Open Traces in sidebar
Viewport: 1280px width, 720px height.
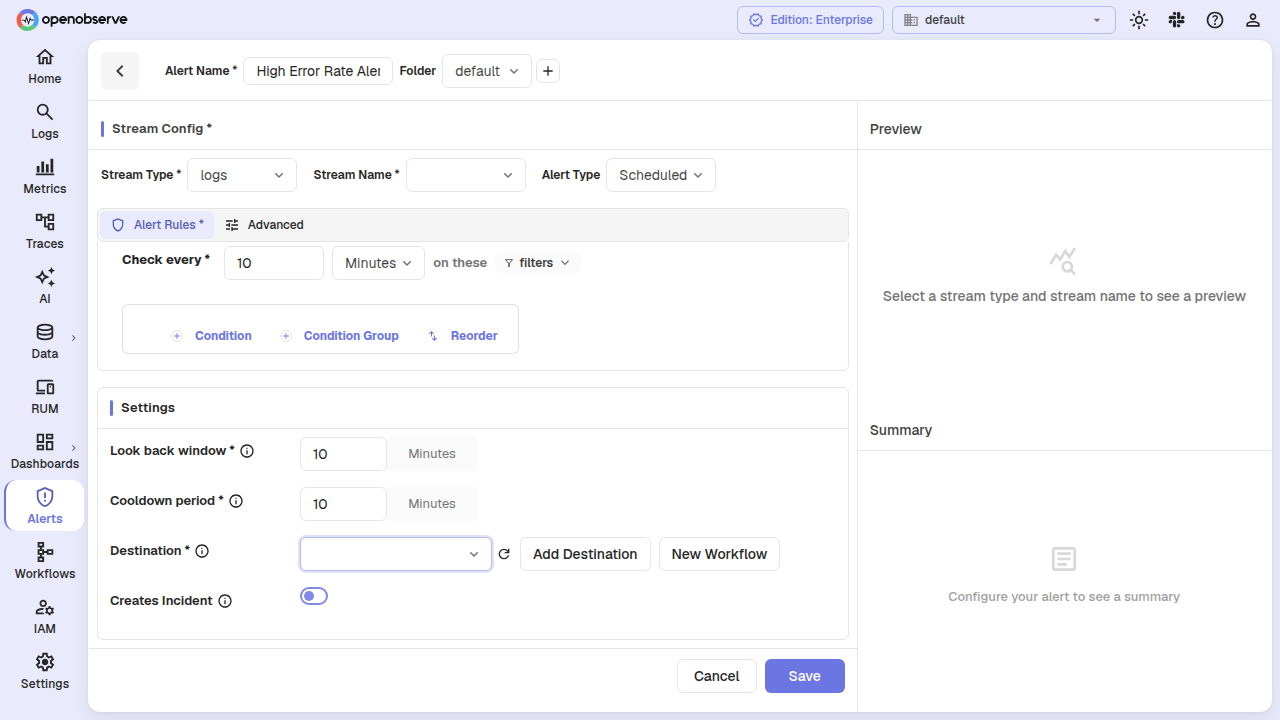(x=44, y=231)
